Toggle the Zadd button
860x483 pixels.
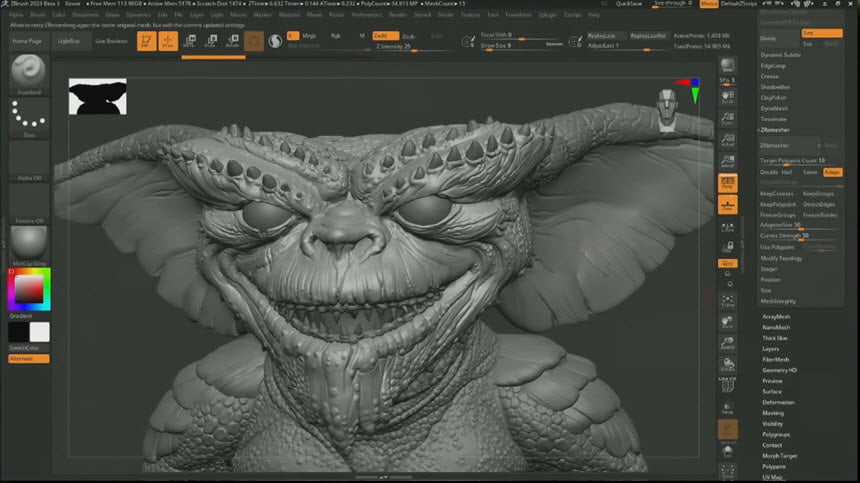(385, 36)
